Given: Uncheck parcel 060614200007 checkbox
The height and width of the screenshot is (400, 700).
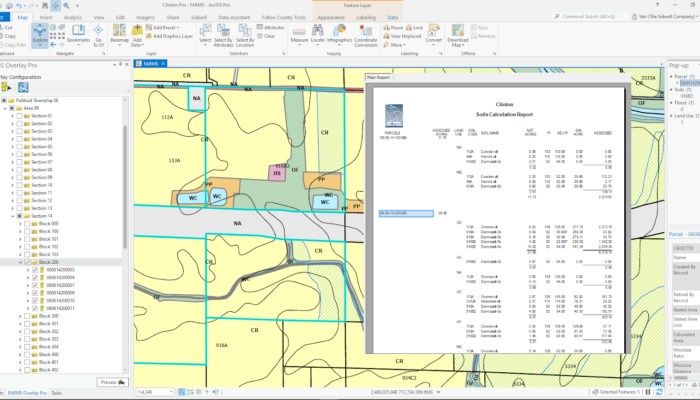Looking at the screenshot, I should 35,285.
